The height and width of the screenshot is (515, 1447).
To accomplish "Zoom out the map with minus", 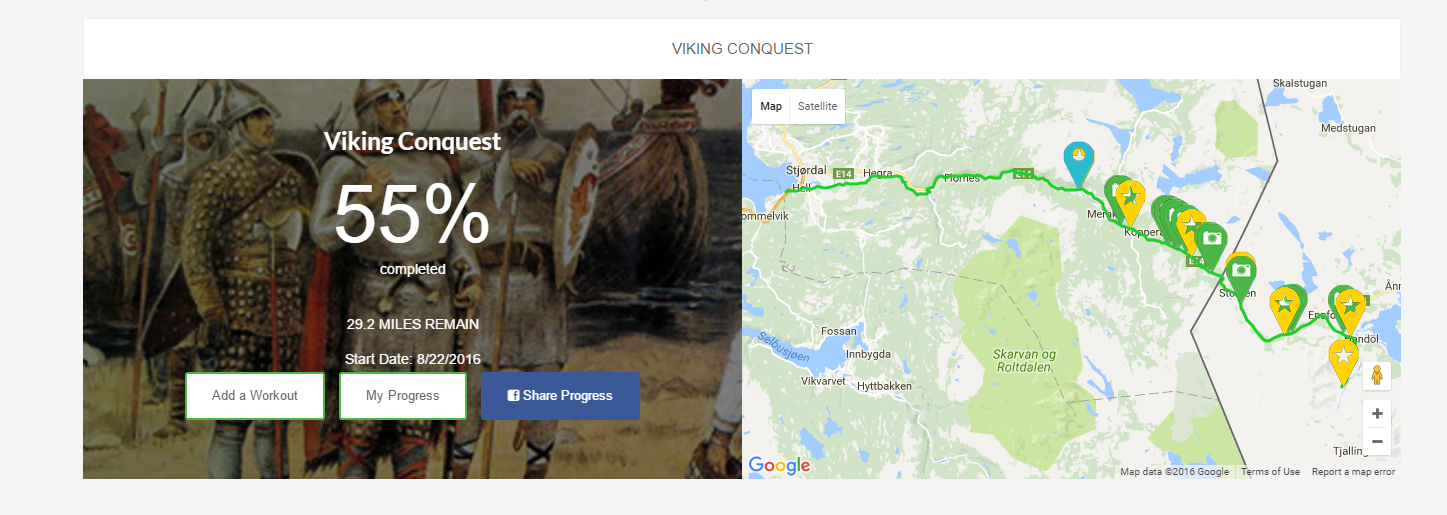I will (1377, 441).
